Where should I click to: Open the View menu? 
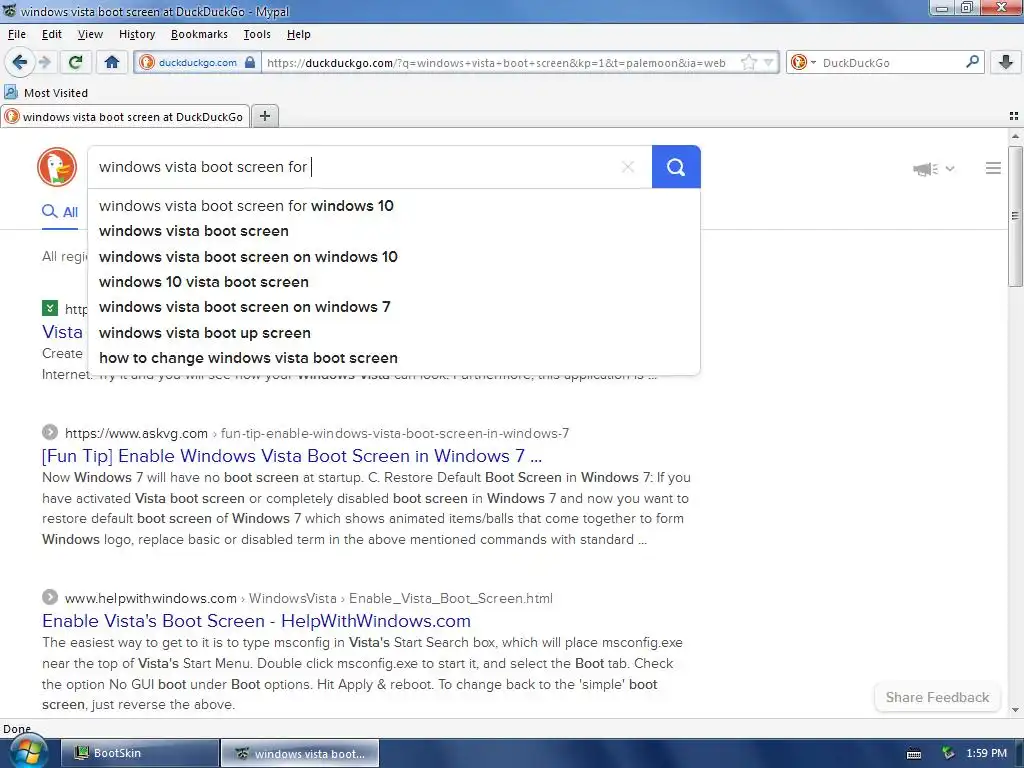(x=90, y=34)
